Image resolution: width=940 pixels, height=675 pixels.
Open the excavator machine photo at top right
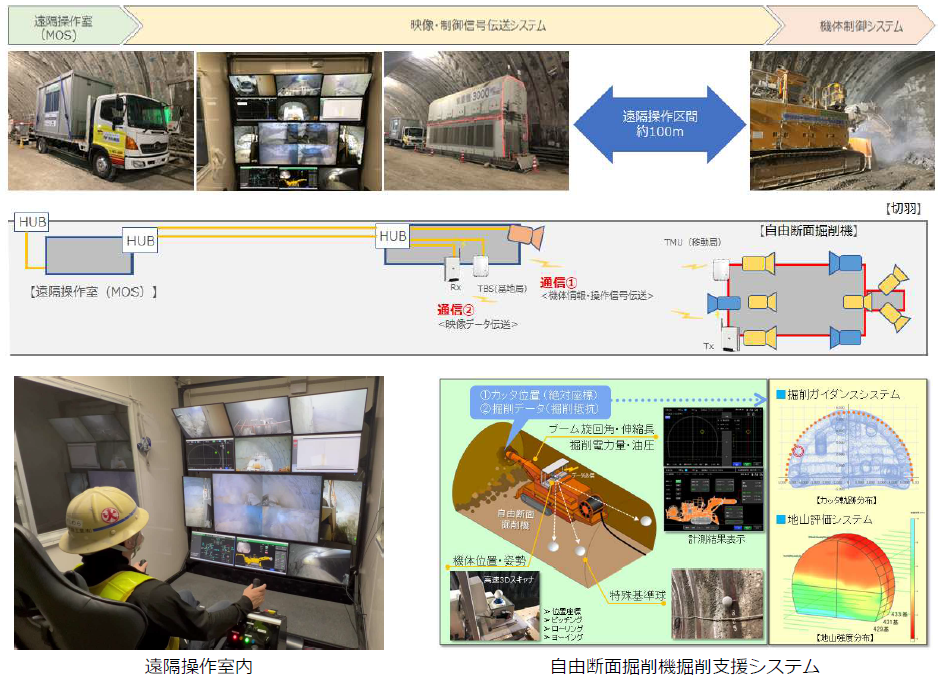click(x=842, y=120)
